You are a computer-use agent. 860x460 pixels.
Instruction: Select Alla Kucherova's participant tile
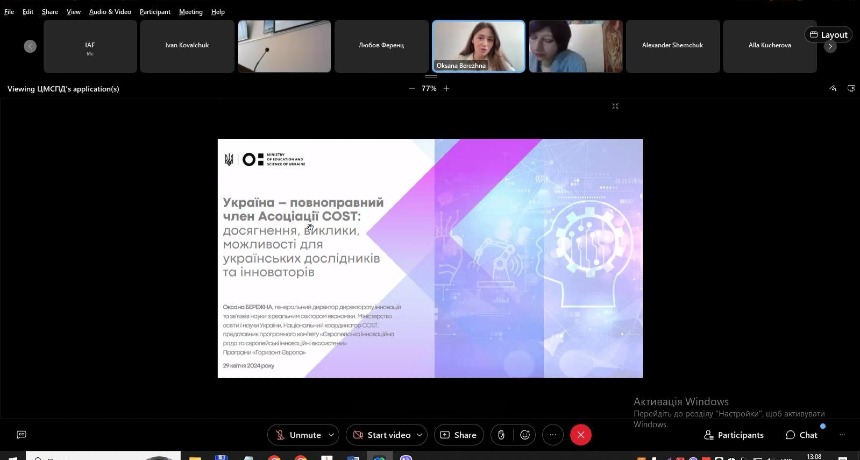pyautogui.click(x=770, y=46)
